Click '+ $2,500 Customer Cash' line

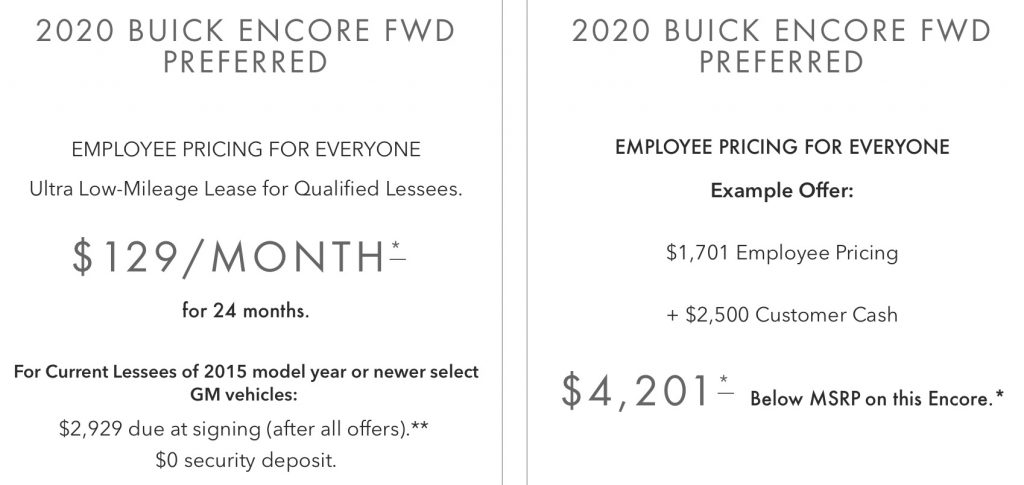point(782,315)
